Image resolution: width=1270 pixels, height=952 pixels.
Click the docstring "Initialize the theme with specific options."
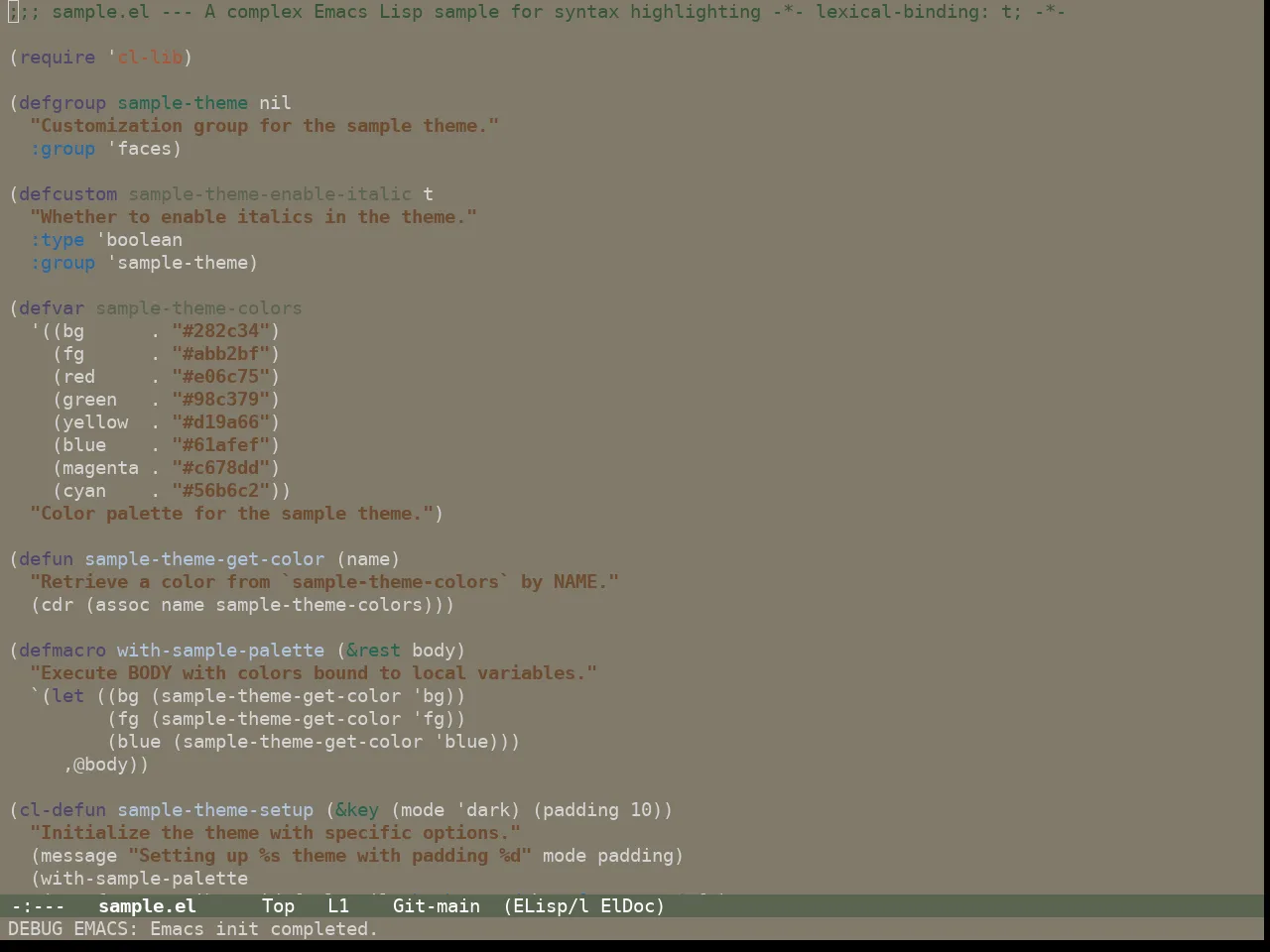(276, 833)
